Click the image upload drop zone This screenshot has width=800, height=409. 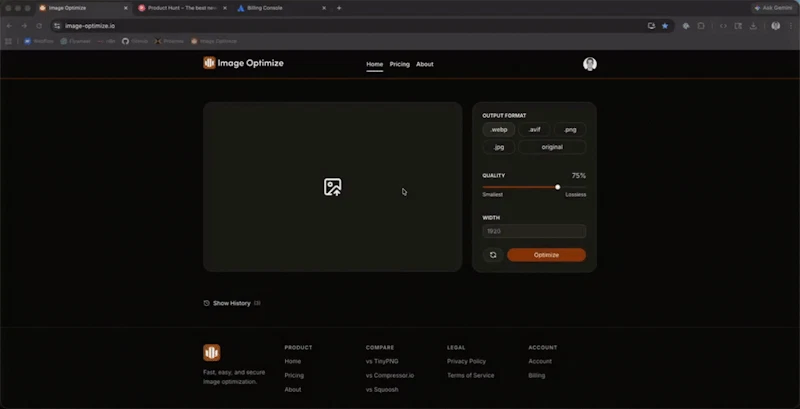[x=333, y=187]
